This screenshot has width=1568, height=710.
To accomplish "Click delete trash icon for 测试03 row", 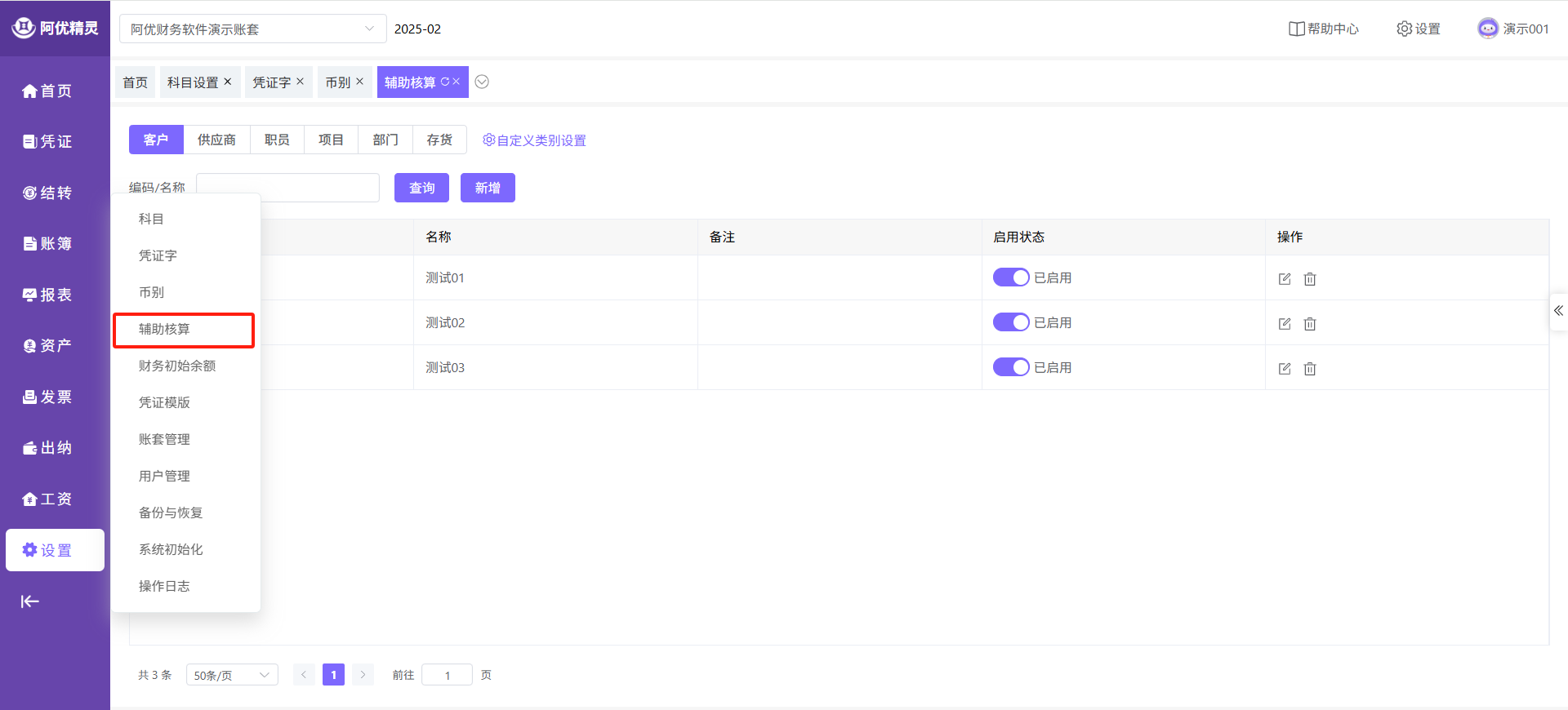I will (1310, 369).
